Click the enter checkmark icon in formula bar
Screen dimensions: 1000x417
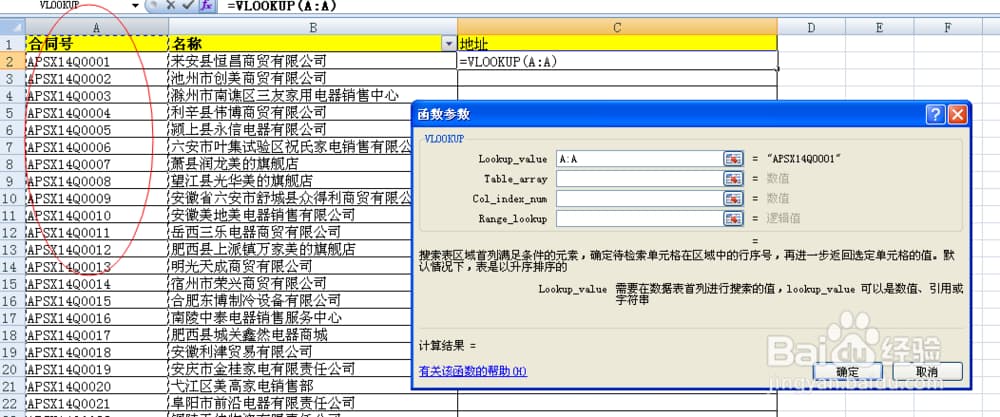pos(188,5)
